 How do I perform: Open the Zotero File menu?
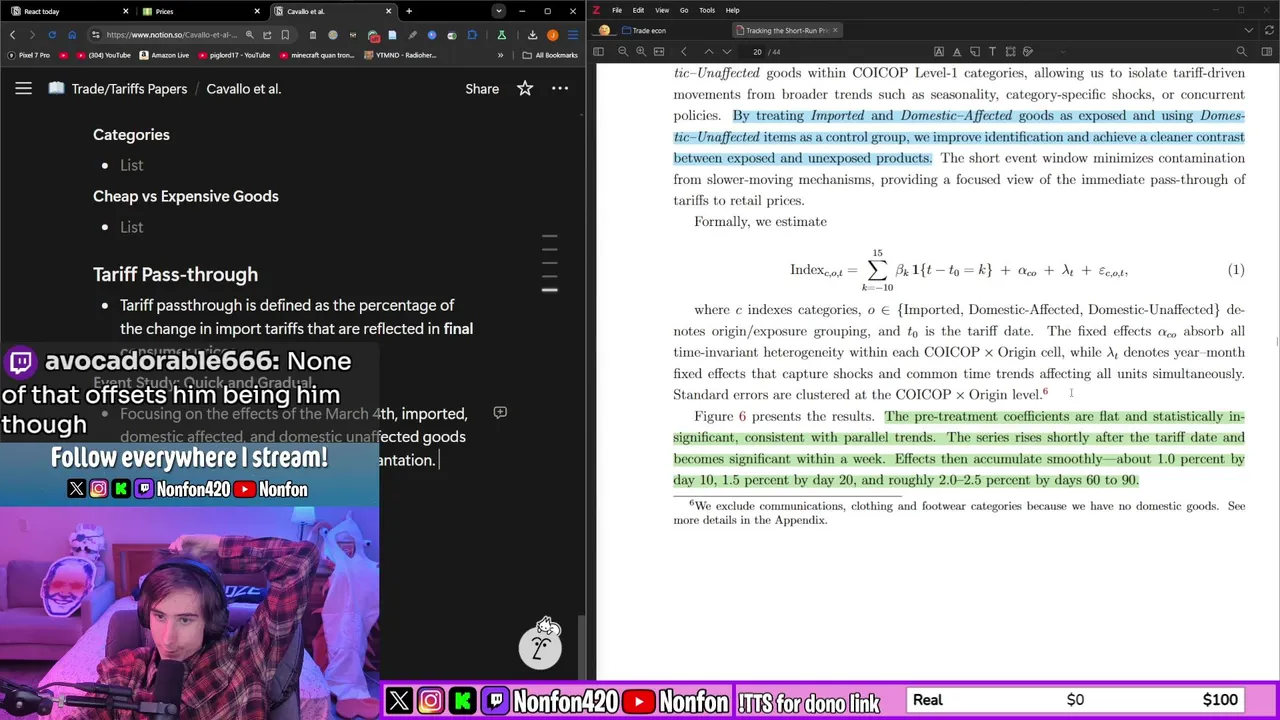[617, 10]
